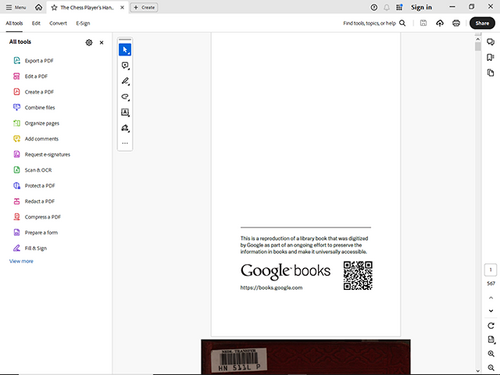
Task: Close the All tools panel
Action: [x=102, y=42]
